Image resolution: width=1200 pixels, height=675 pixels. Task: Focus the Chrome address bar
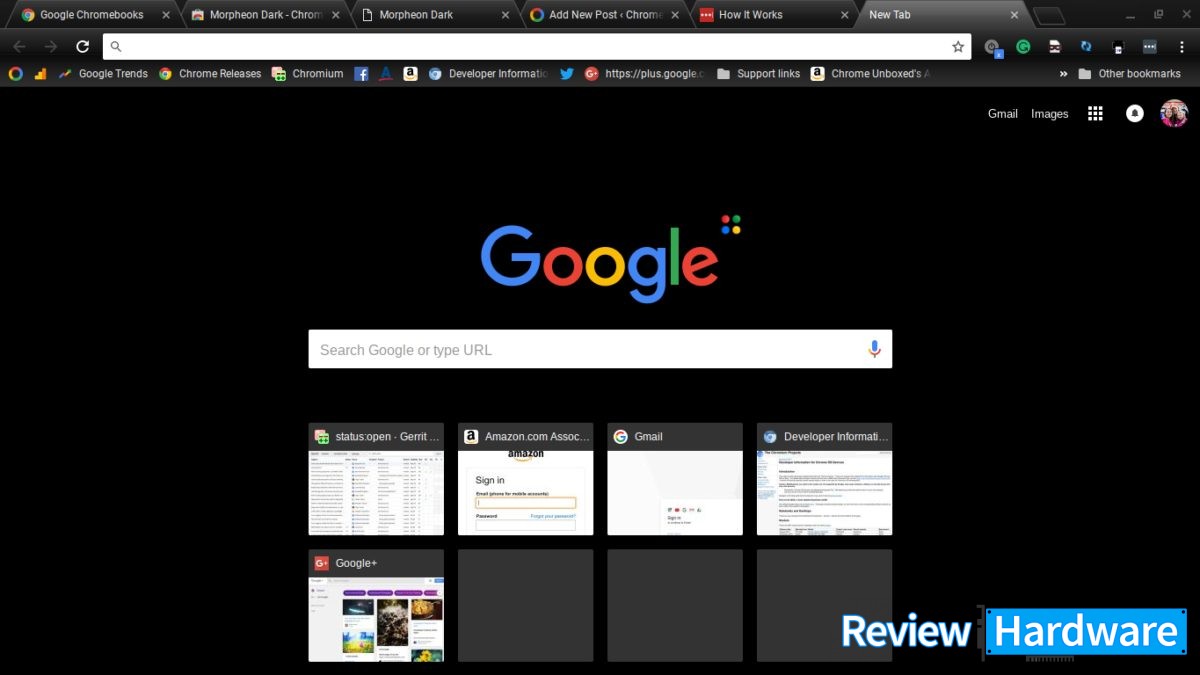coord(537,46)
